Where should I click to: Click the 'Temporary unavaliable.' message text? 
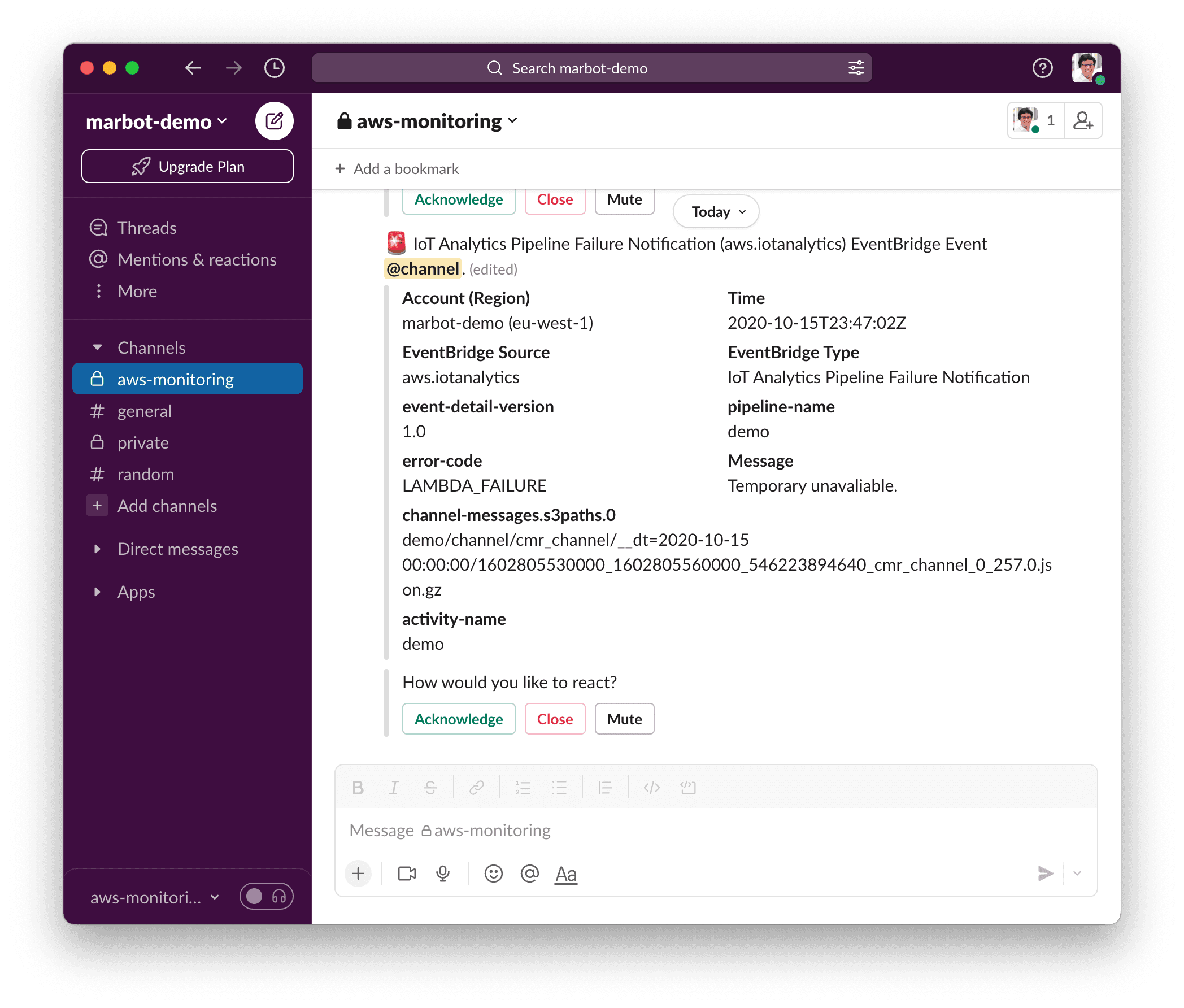pyautogui.click(x=812, y=486)
